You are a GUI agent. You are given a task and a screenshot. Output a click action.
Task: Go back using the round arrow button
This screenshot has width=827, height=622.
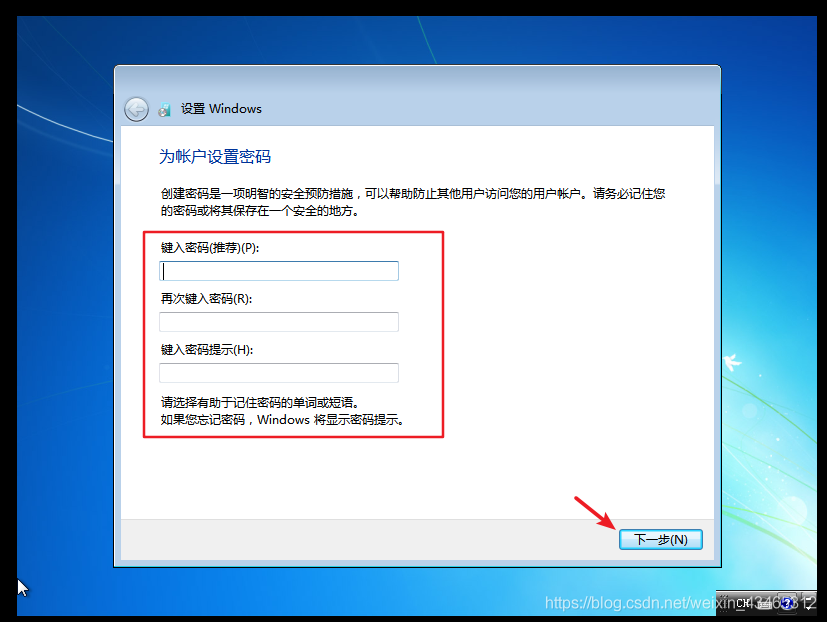137,109
